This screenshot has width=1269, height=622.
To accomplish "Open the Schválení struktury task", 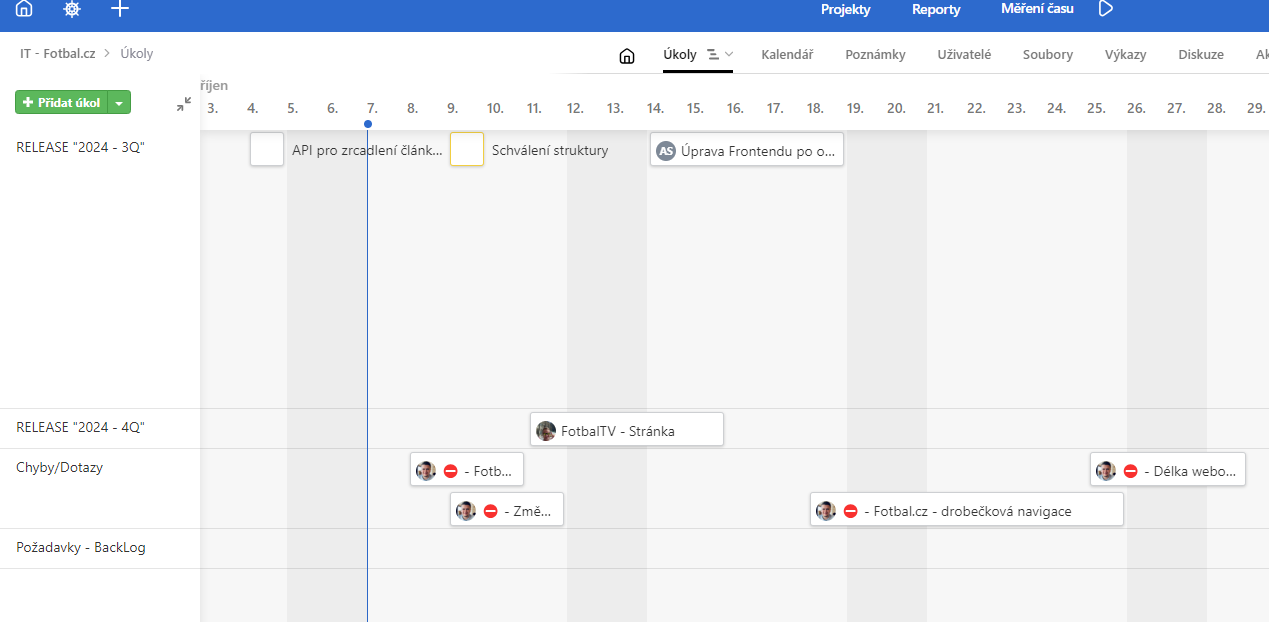I will pos(550,150).
